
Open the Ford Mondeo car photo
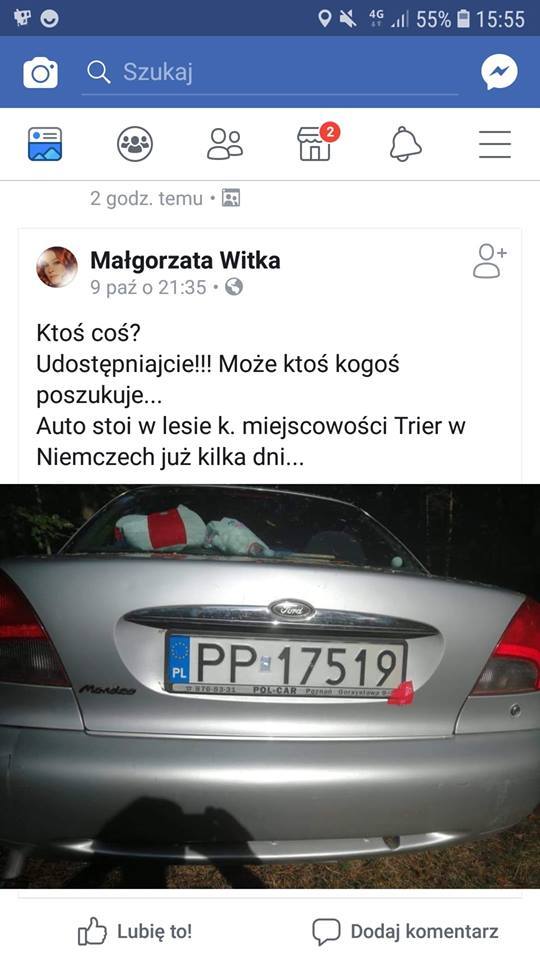(270, 686)
